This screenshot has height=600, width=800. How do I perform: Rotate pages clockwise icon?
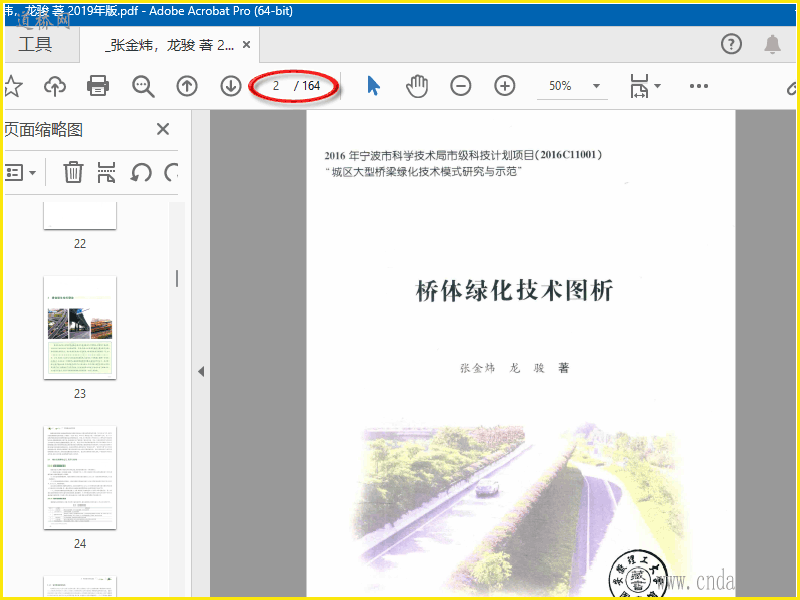click(x=171, y=172)
